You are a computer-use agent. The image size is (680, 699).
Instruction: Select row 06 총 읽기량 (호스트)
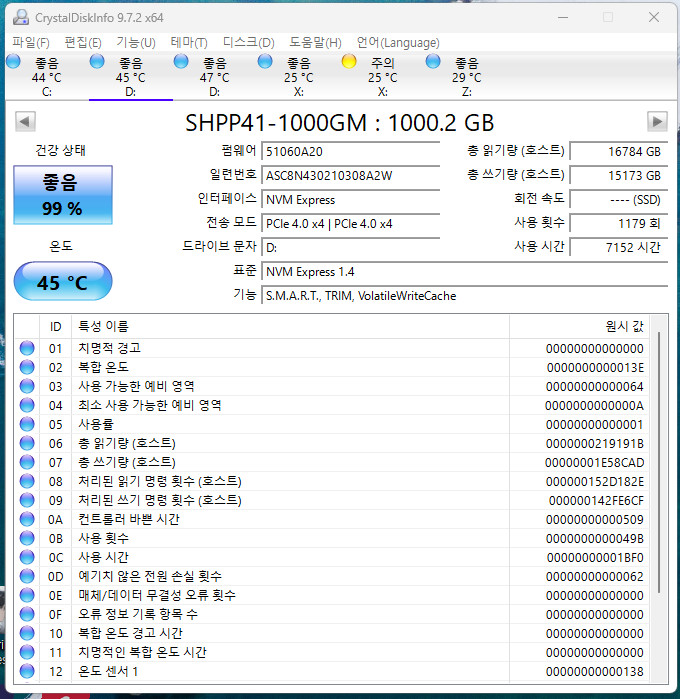332,444
